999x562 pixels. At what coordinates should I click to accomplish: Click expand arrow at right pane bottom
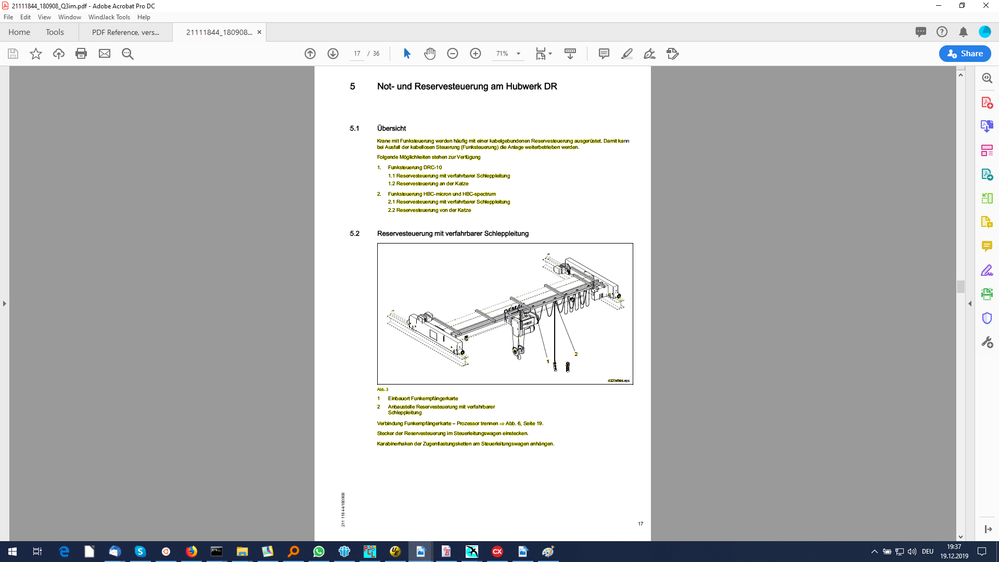point(988,529)
